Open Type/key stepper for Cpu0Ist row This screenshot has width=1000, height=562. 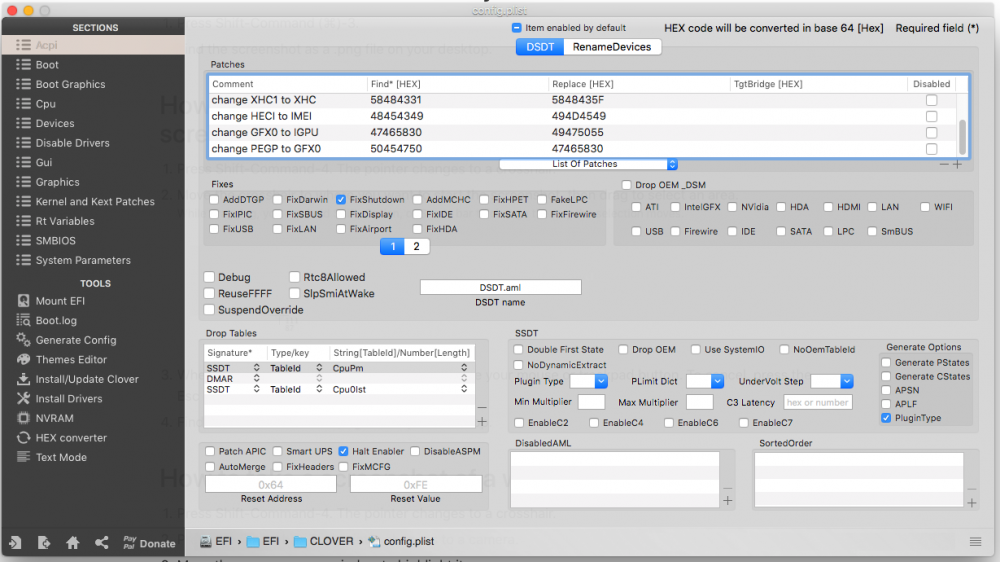319,389
